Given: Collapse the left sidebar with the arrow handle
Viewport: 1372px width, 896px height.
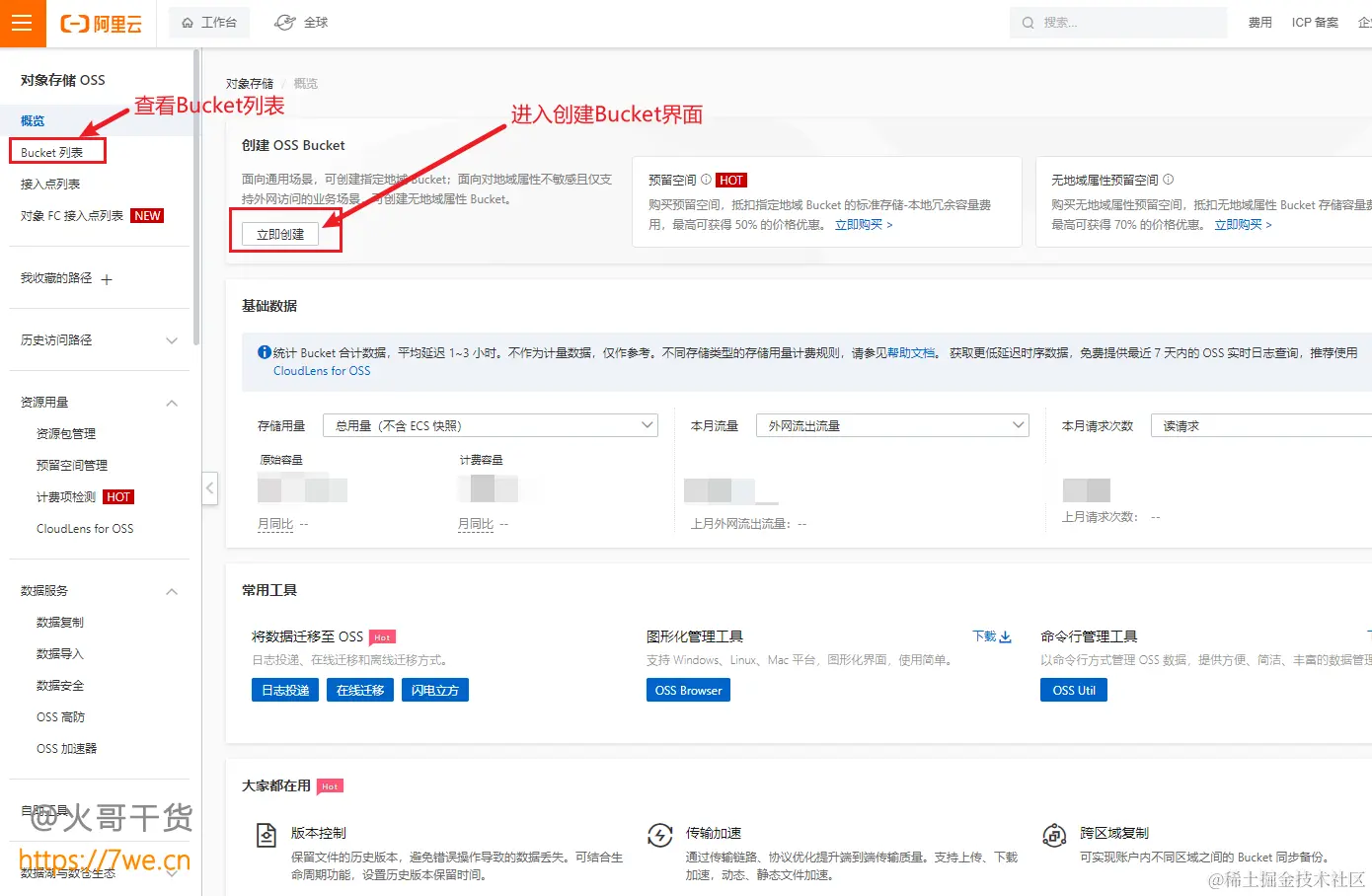Looking at the screenshot, I should 209,488.
